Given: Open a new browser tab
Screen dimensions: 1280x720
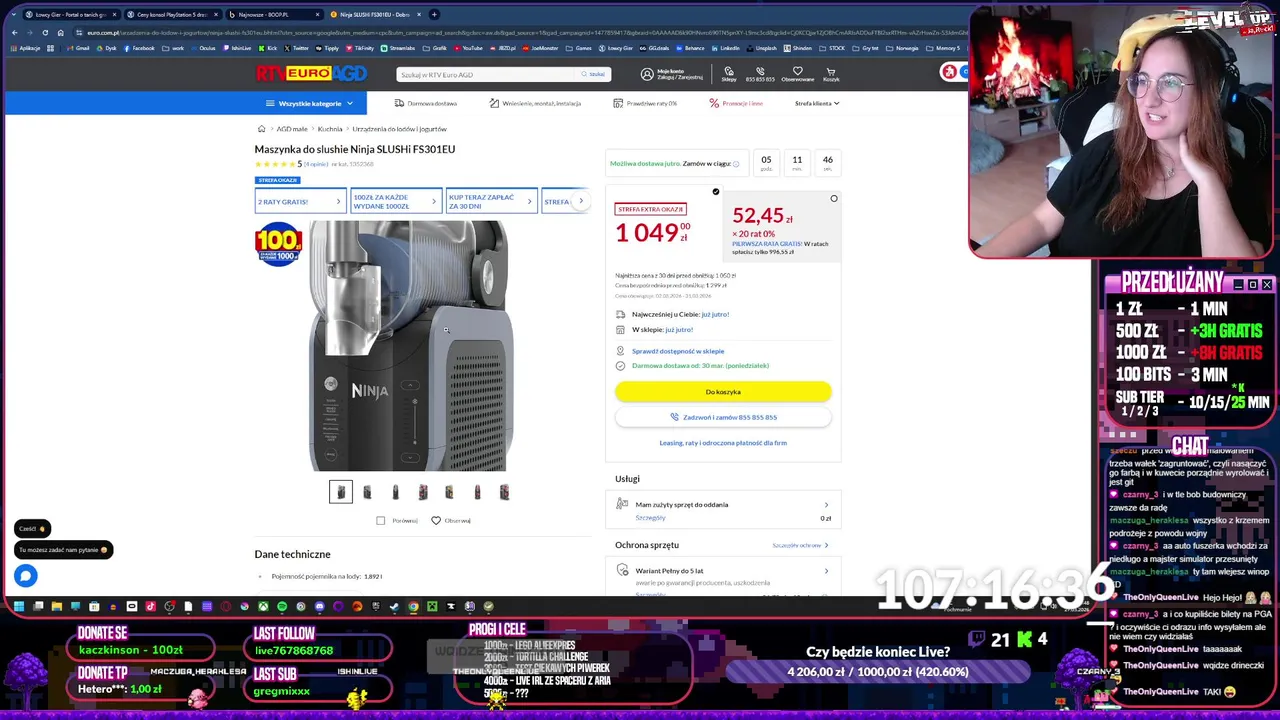Looking at the screenshot, I should [x=434, y=14].
